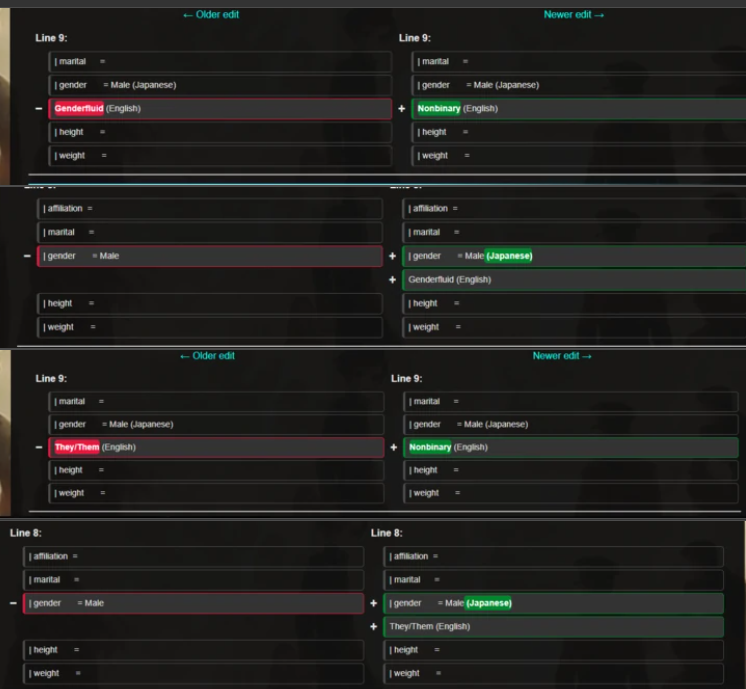Click minus marker beside removed They/Them (English) line

(39, 447)
